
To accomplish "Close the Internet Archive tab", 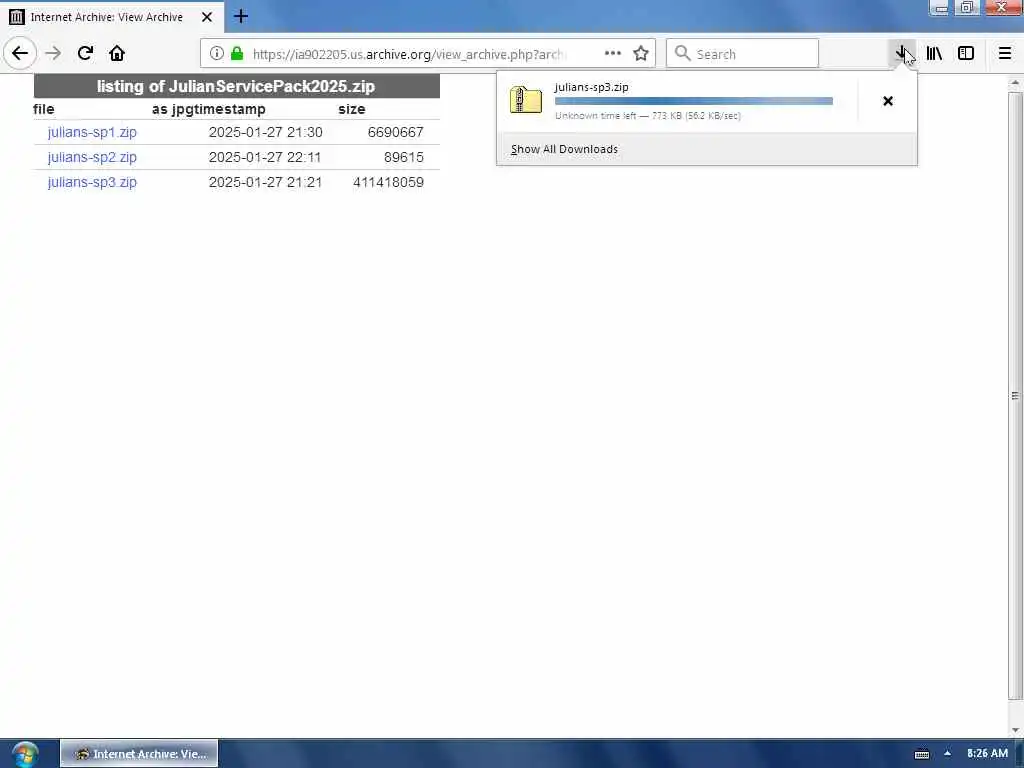I will tap(206, 17).
